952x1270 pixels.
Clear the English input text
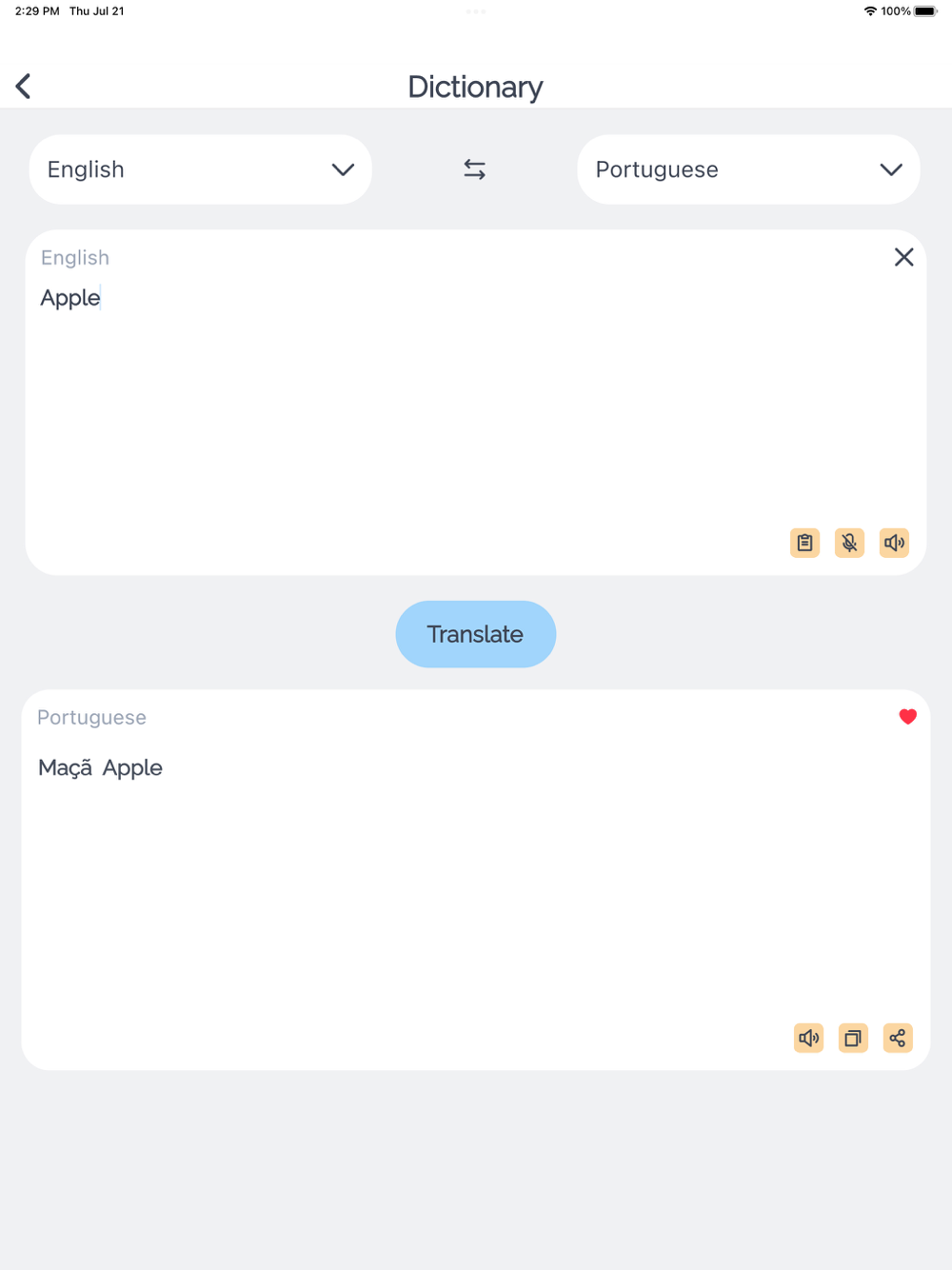tap(903, 257)
